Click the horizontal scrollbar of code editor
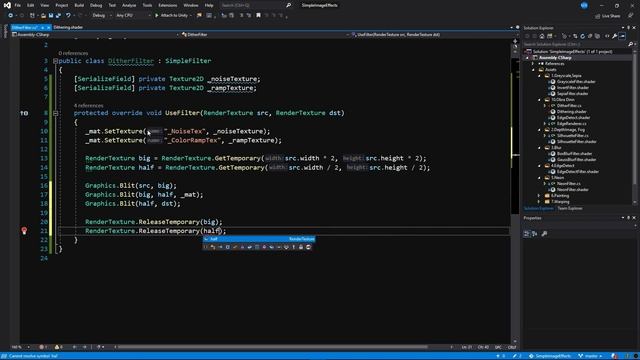 click(273, 347)
